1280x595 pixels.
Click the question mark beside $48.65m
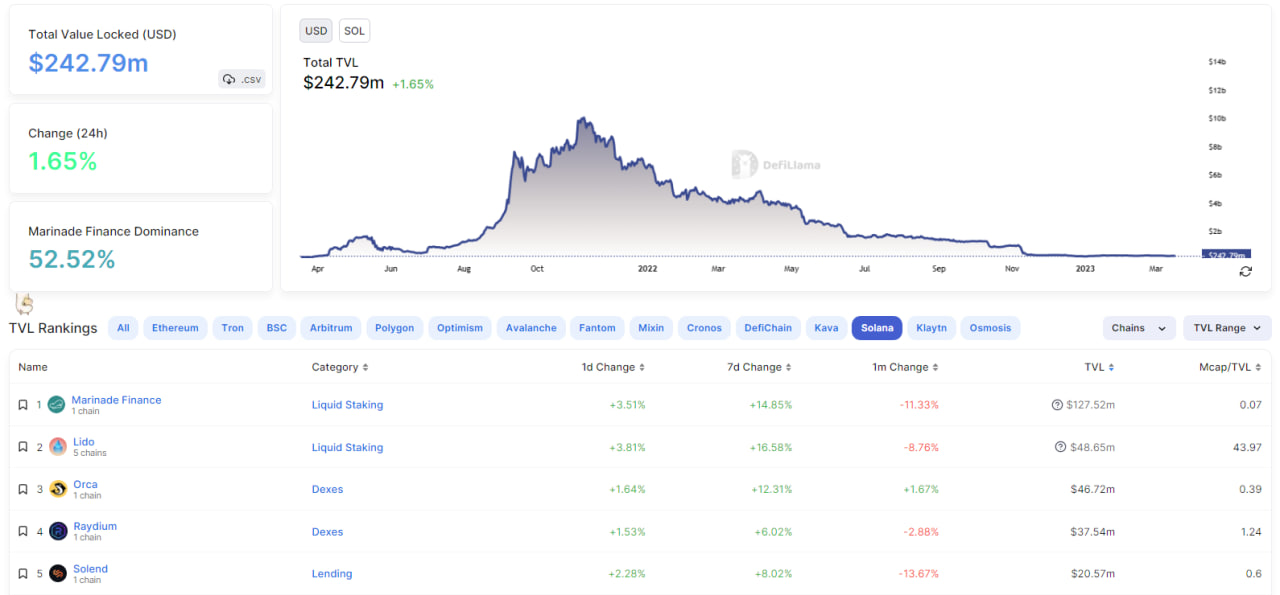(x=1060, y=447)
